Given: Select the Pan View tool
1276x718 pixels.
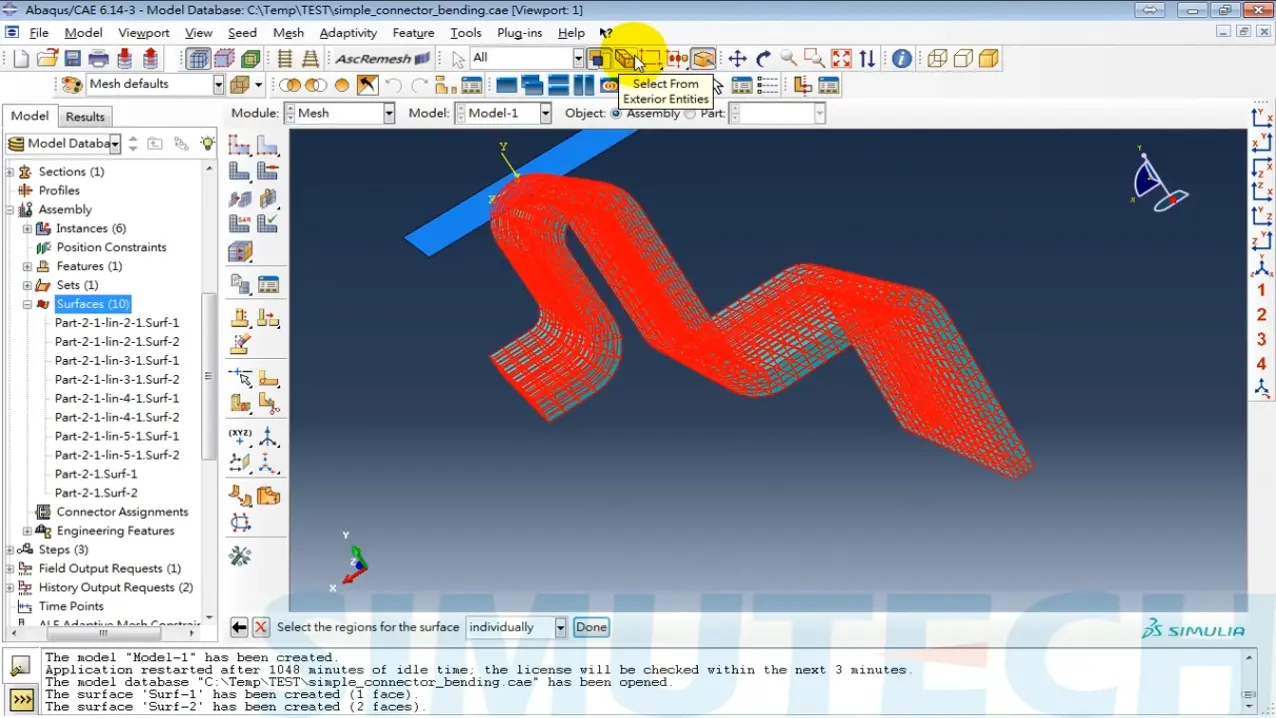Looking at the screenshot, I should point(737,58).
